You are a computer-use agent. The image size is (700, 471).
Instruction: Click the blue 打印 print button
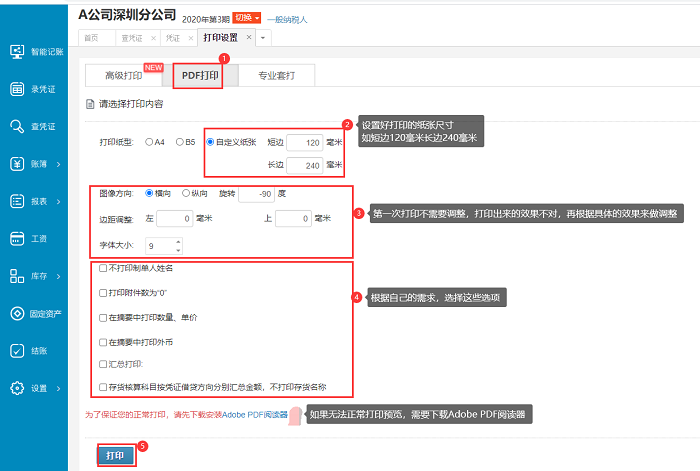click(x=116, y=455)
